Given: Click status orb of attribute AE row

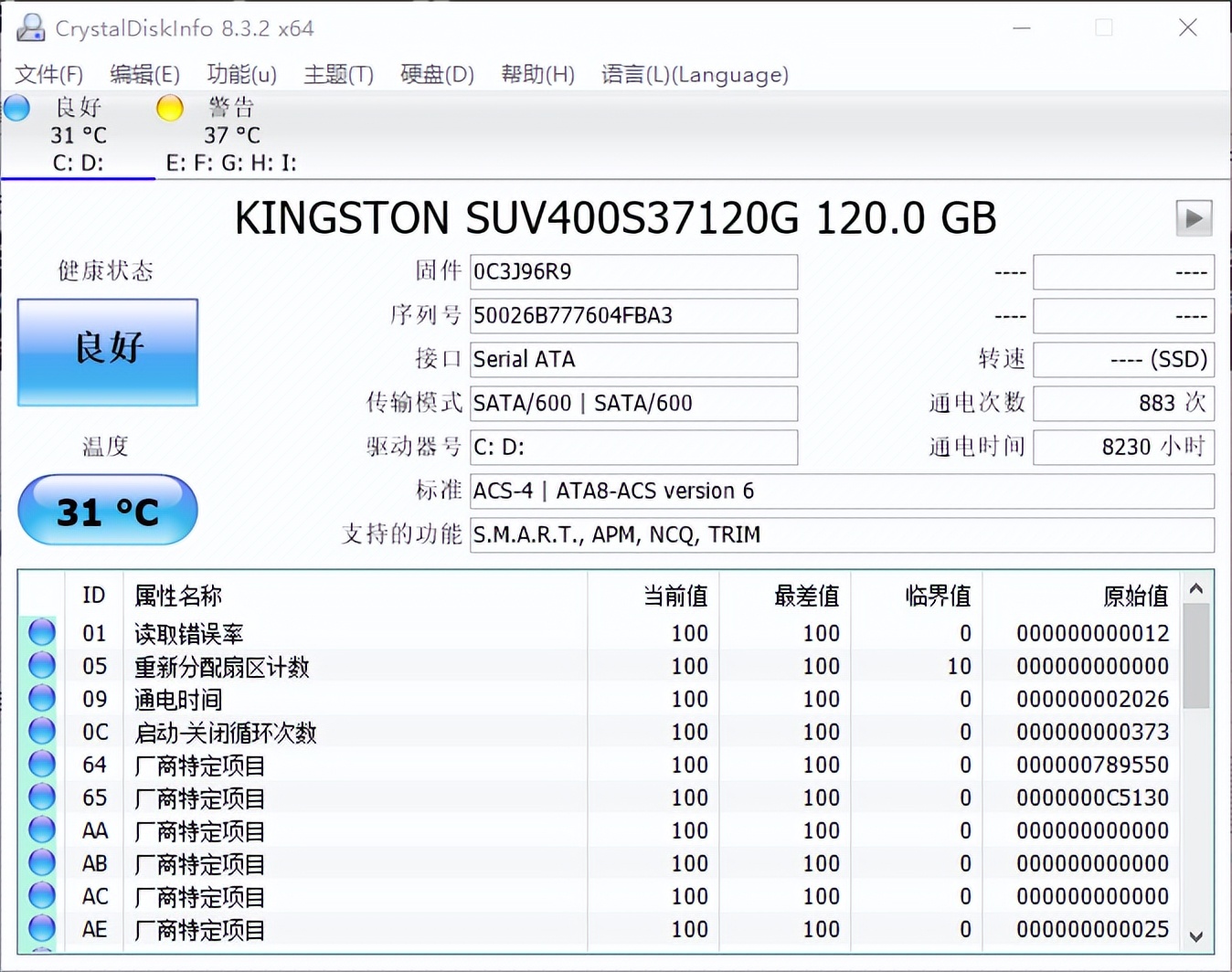Looking at the screenshot, I should 41,928.
